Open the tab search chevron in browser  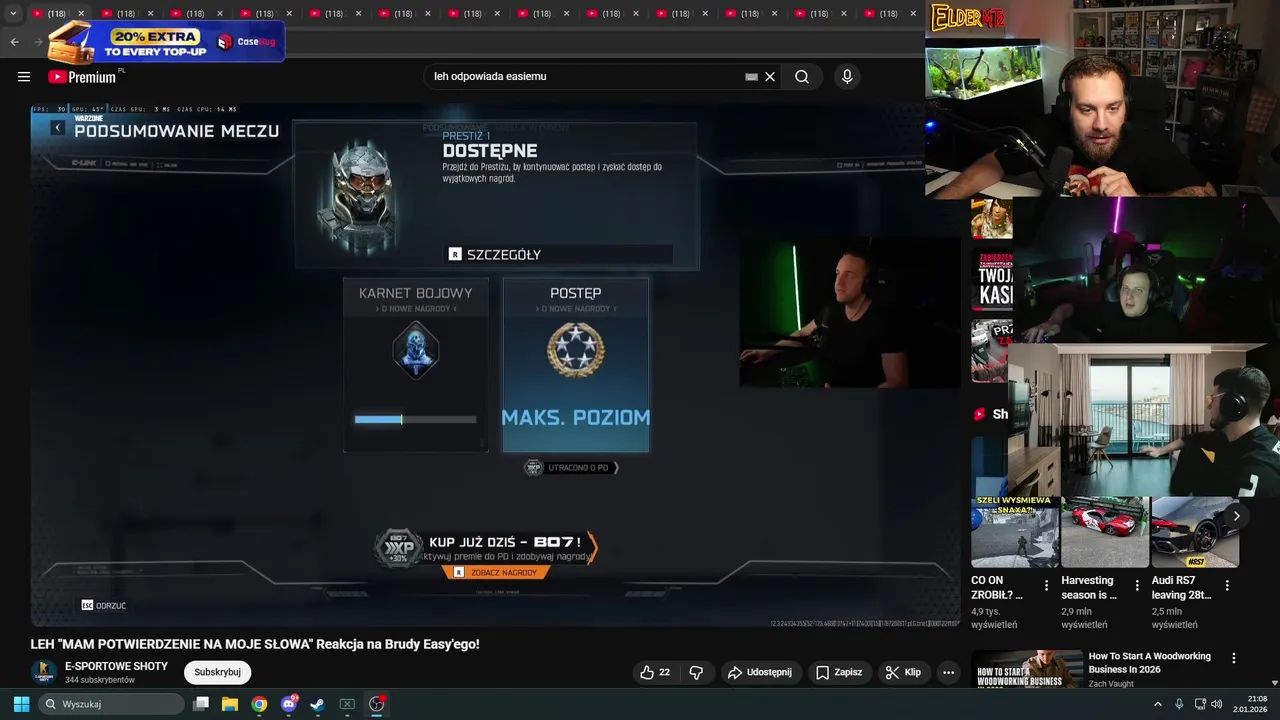[x=13, y=14]
